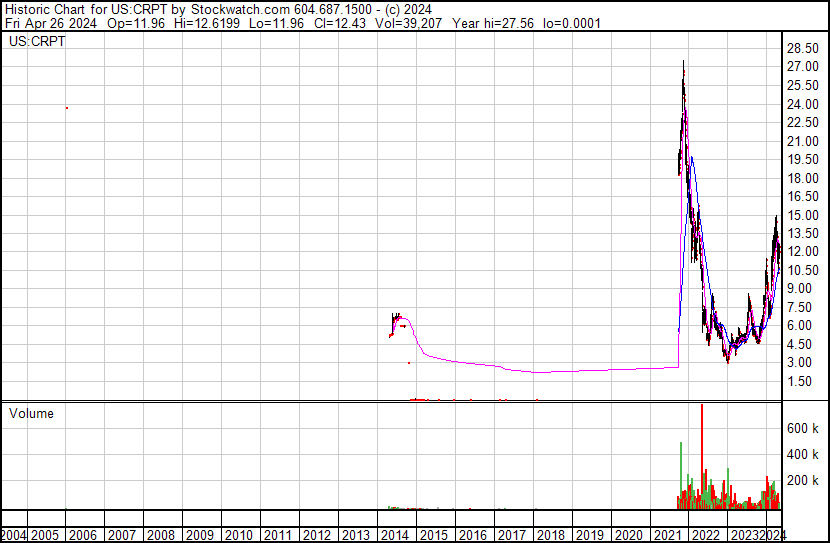Screen dimensions: 830x543
Task: Select the 2021 year axis label
Action: [x=667, y=535]
